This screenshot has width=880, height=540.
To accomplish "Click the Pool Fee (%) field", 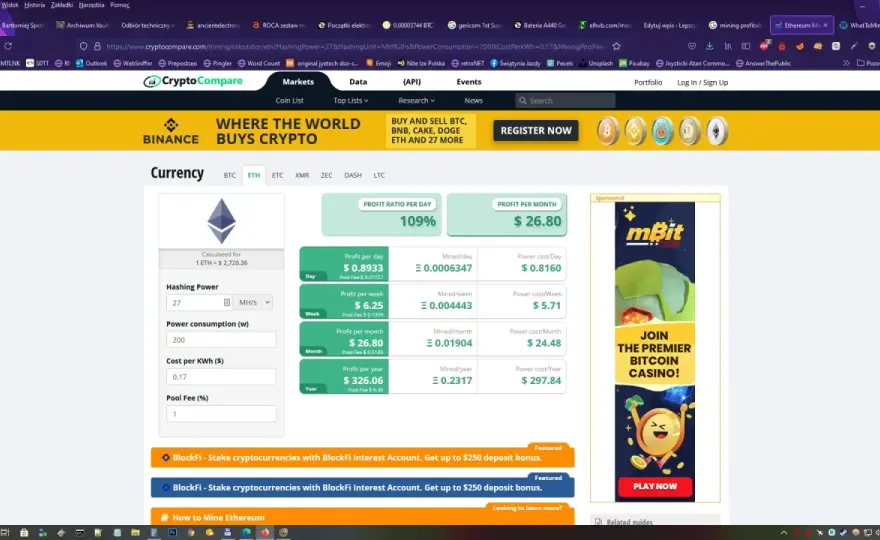I will point(221,414).
